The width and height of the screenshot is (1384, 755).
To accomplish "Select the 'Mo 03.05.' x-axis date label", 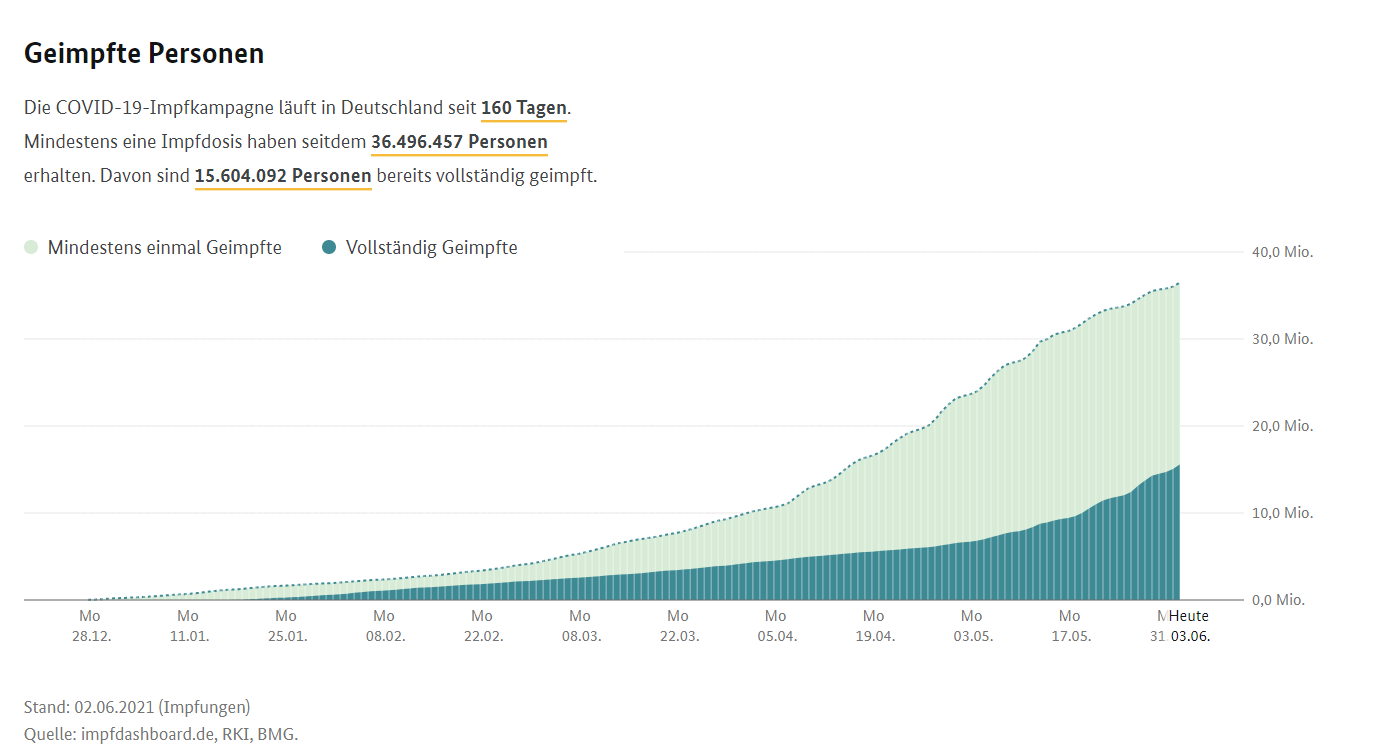I will [971, 626].
